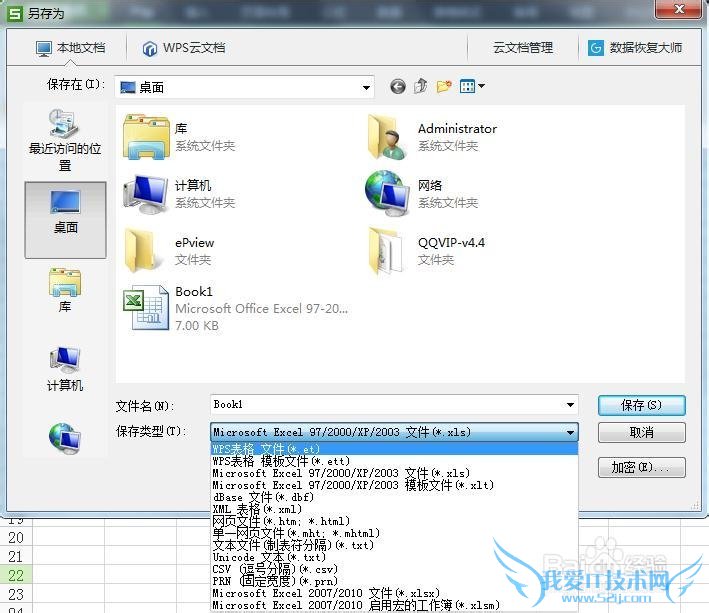This screenshot has height=613, width=709.
Task: Select row 20 header in spreadsheet
Action: tap(16, 538)
